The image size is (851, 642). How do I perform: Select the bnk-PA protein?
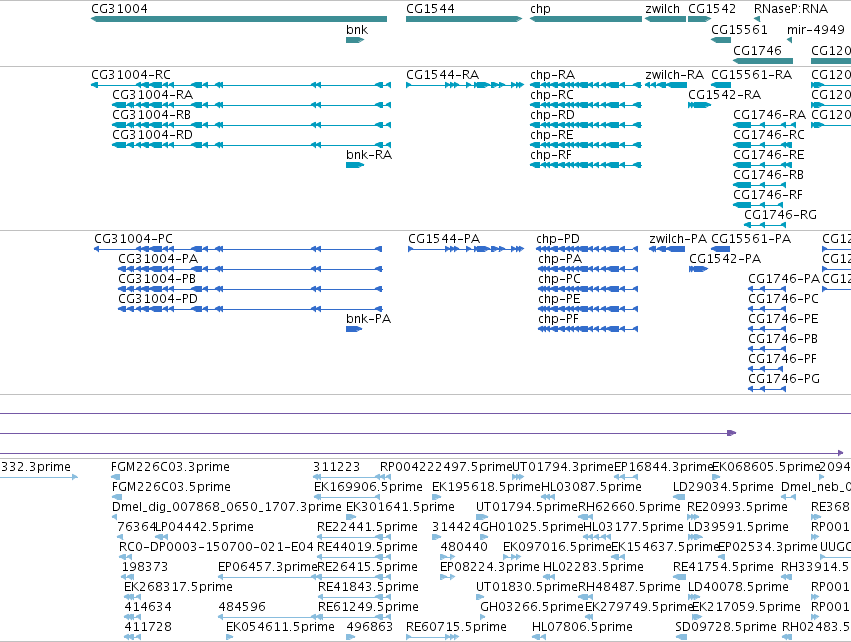354,329
